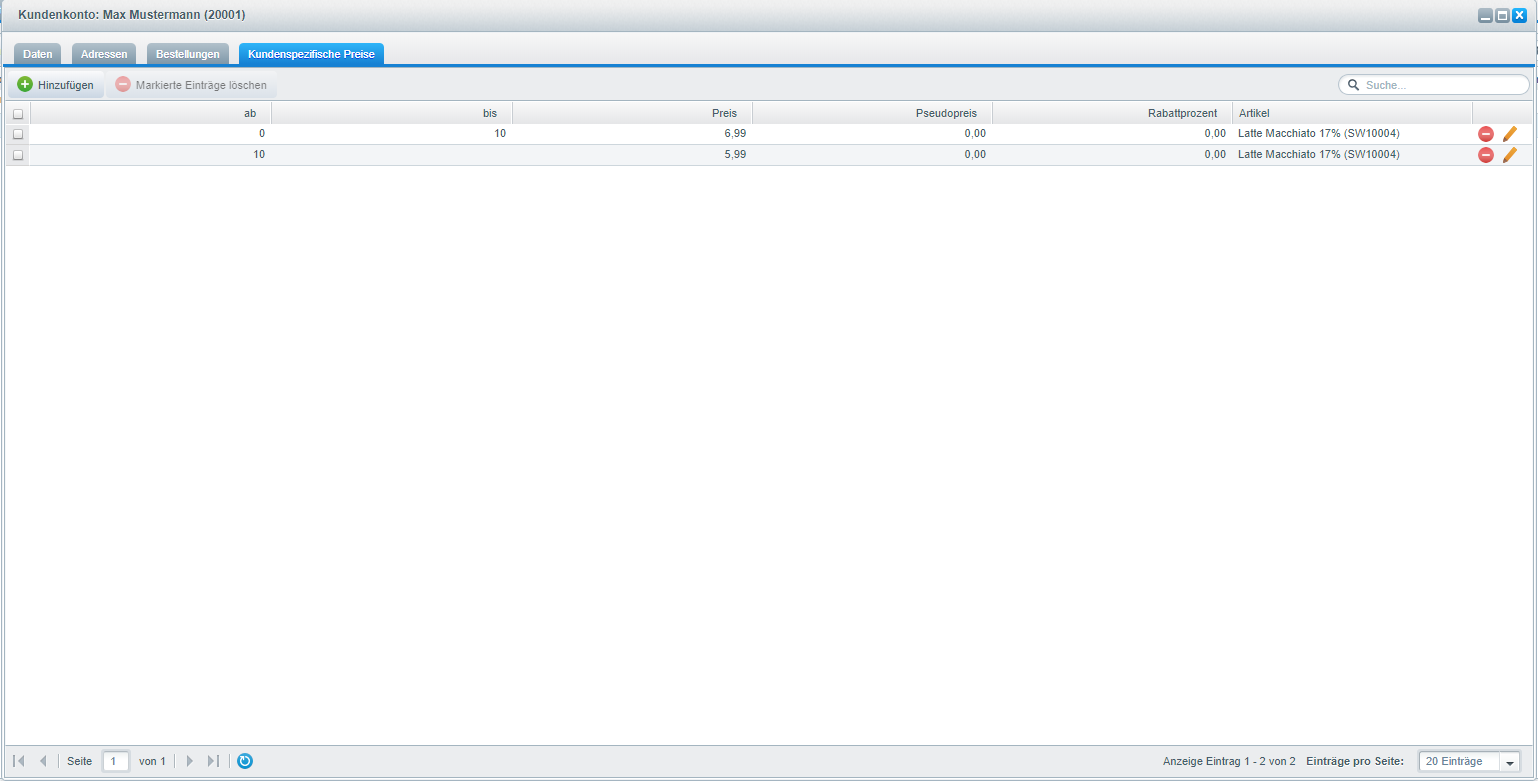Screen dimensions: 1538x781
Task: Sort by the bis column header
Action: coord(392,113)
